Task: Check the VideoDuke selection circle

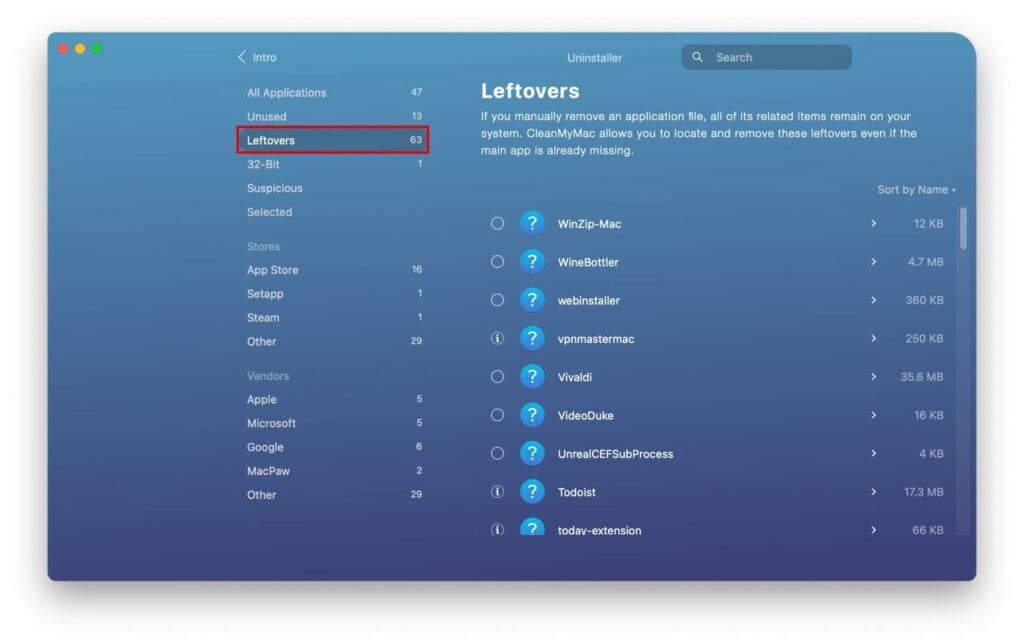Action: [497, 415]
